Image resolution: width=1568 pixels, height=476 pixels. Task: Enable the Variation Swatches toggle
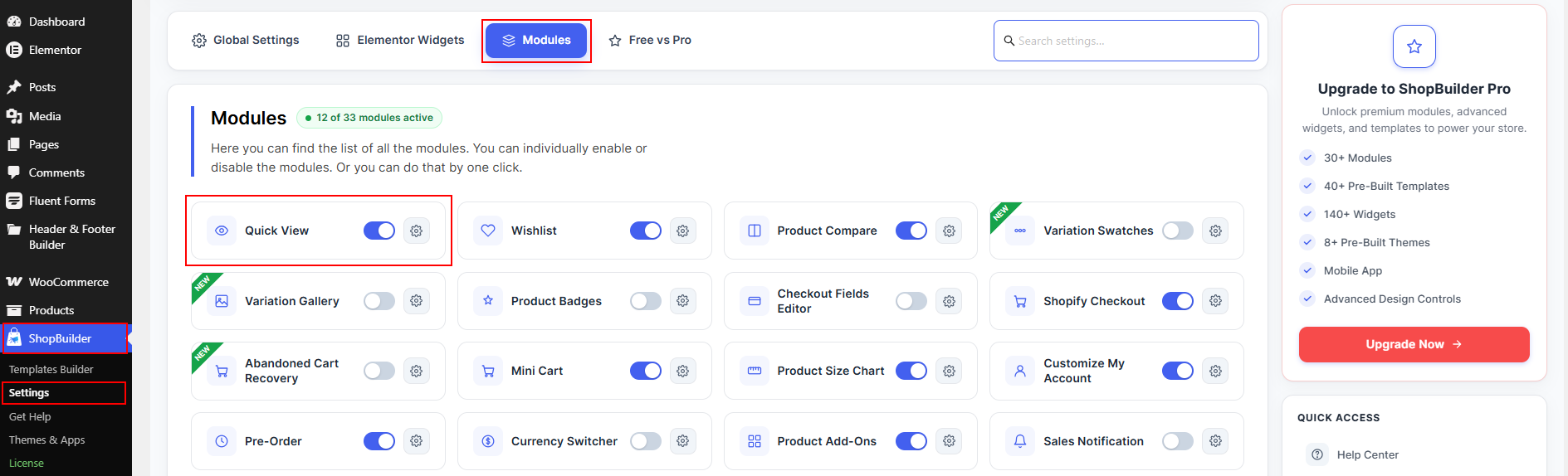[x=1178, y=231]
